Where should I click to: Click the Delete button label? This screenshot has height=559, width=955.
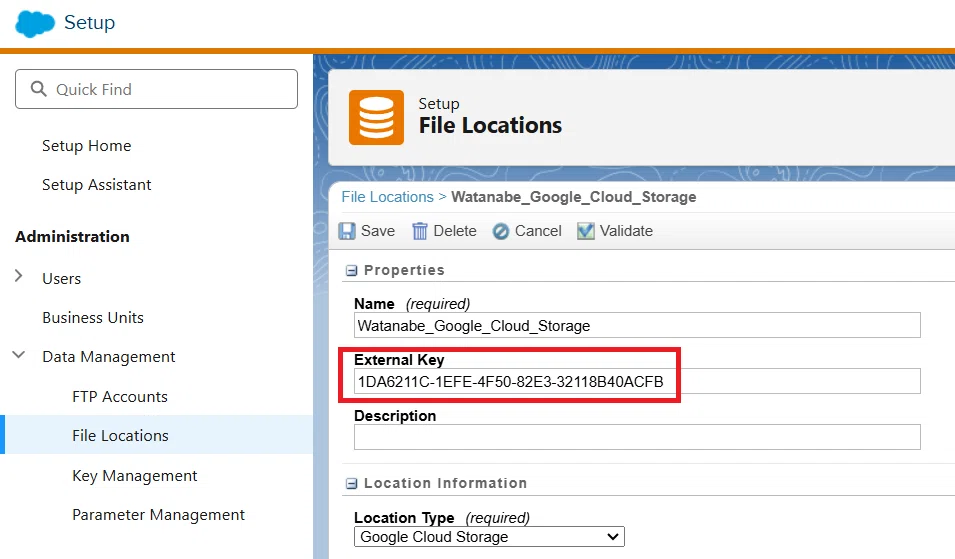tap(455, 231)
